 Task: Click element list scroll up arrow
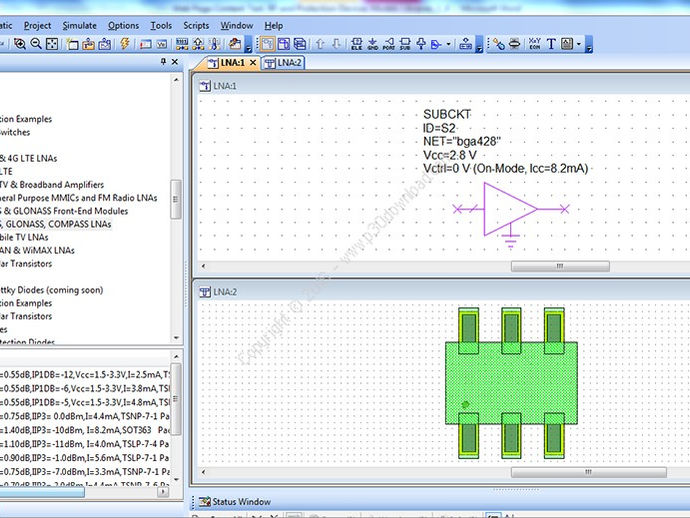point(176,356)
